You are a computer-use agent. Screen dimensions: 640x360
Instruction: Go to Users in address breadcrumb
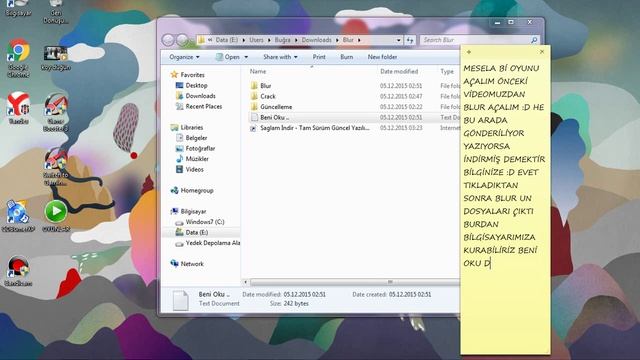(x=256, y=40)
